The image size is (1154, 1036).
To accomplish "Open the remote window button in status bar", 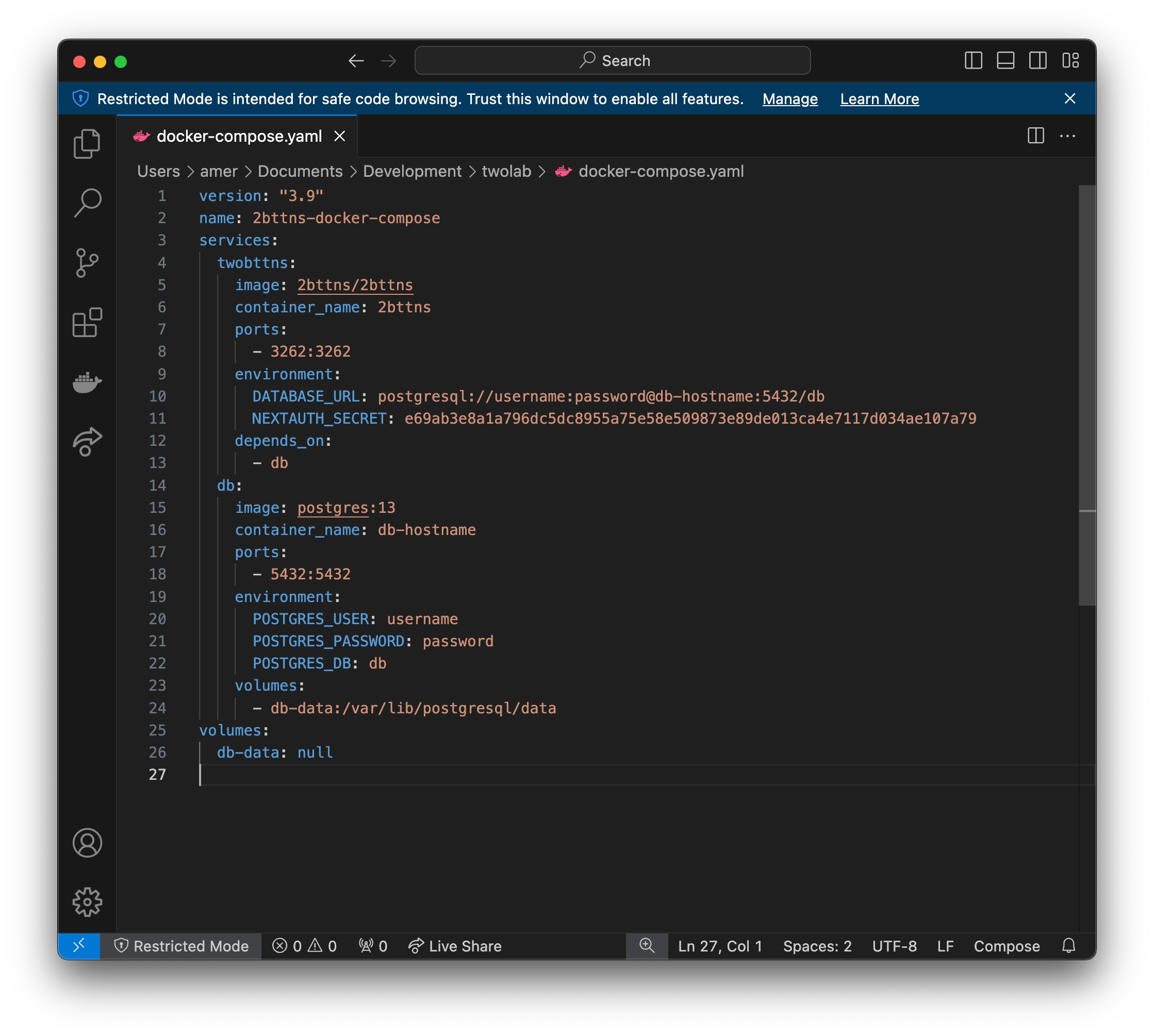I will pyautogui.click(x=78, y=946).
